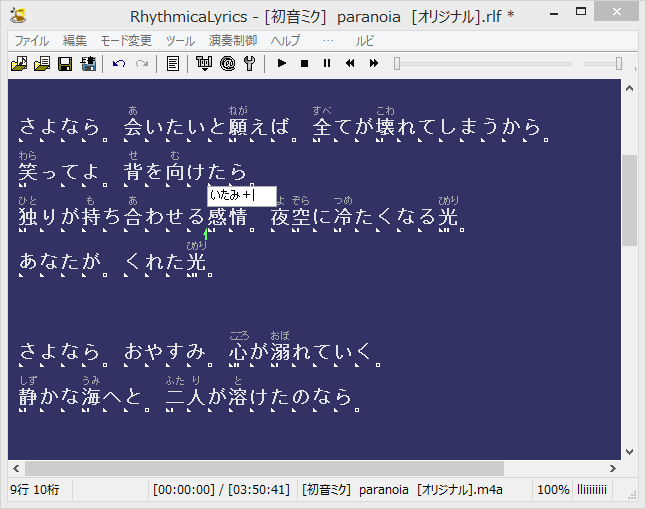This screenshot has height=509, width=646.
Task: Click the lyric phrase 心が溺れていく
Action: (301, 352)
